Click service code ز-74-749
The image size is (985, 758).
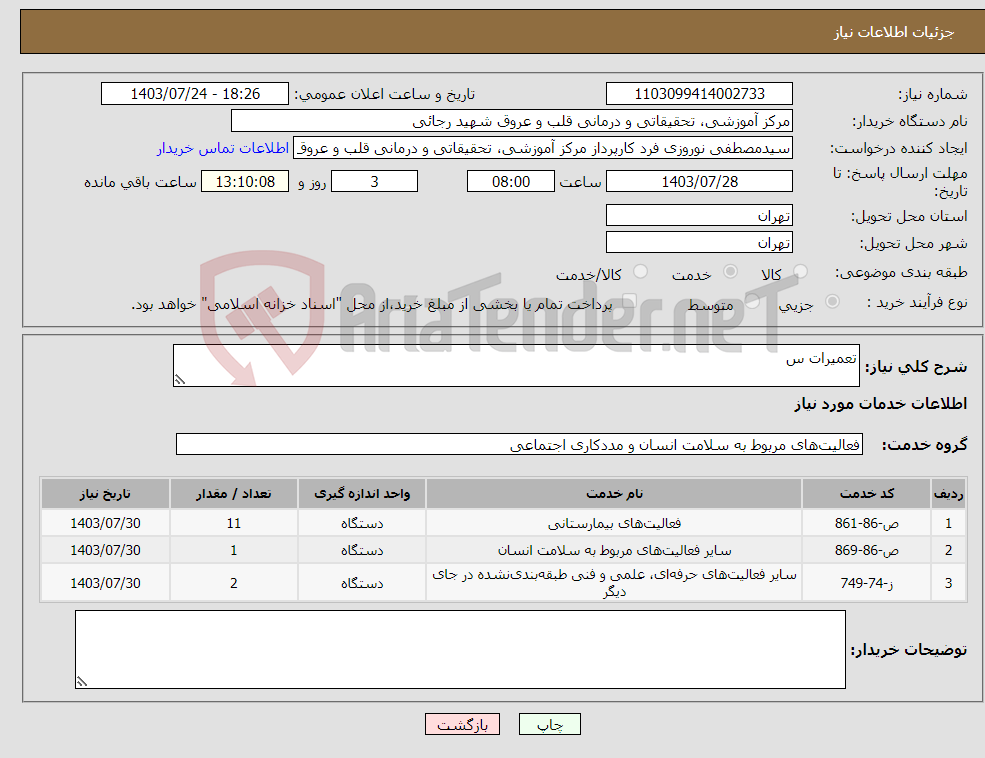point(866,583)
